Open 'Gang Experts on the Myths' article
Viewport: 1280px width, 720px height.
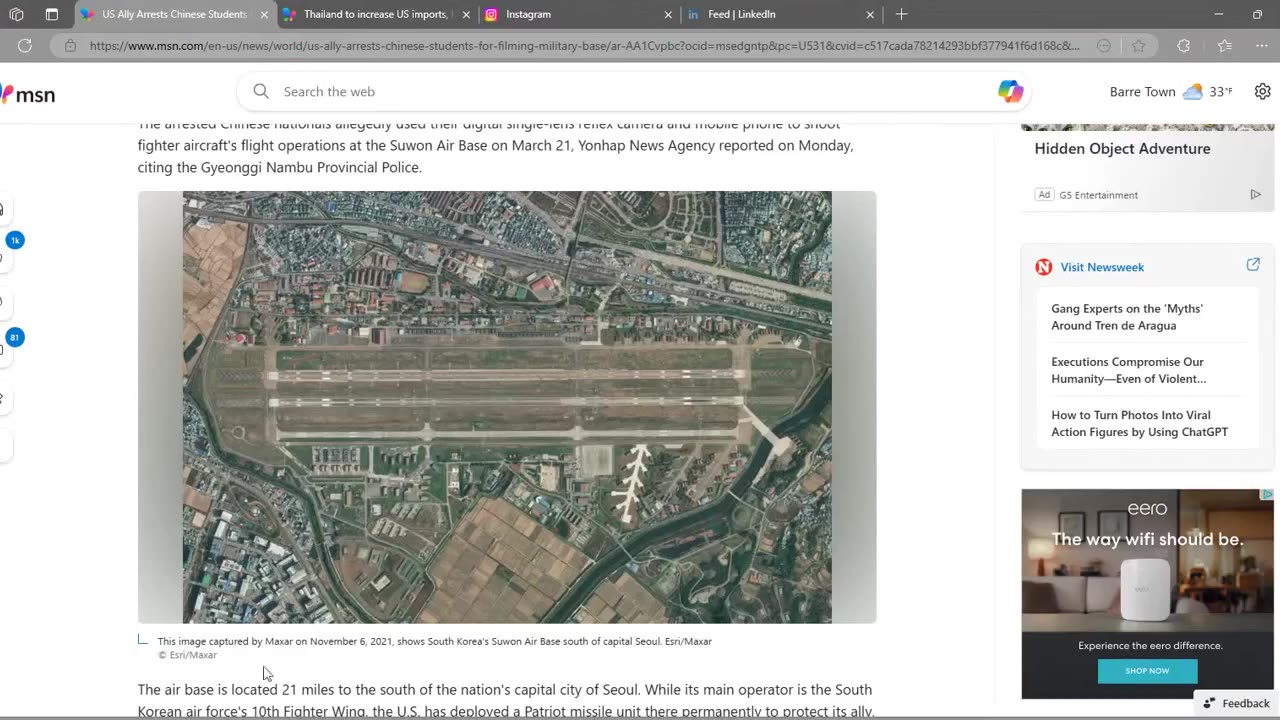pos(1126,317)
